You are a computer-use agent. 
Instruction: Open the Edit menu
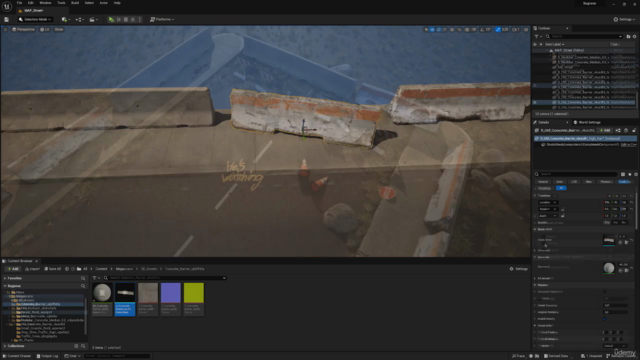click(x=31, y=3)
